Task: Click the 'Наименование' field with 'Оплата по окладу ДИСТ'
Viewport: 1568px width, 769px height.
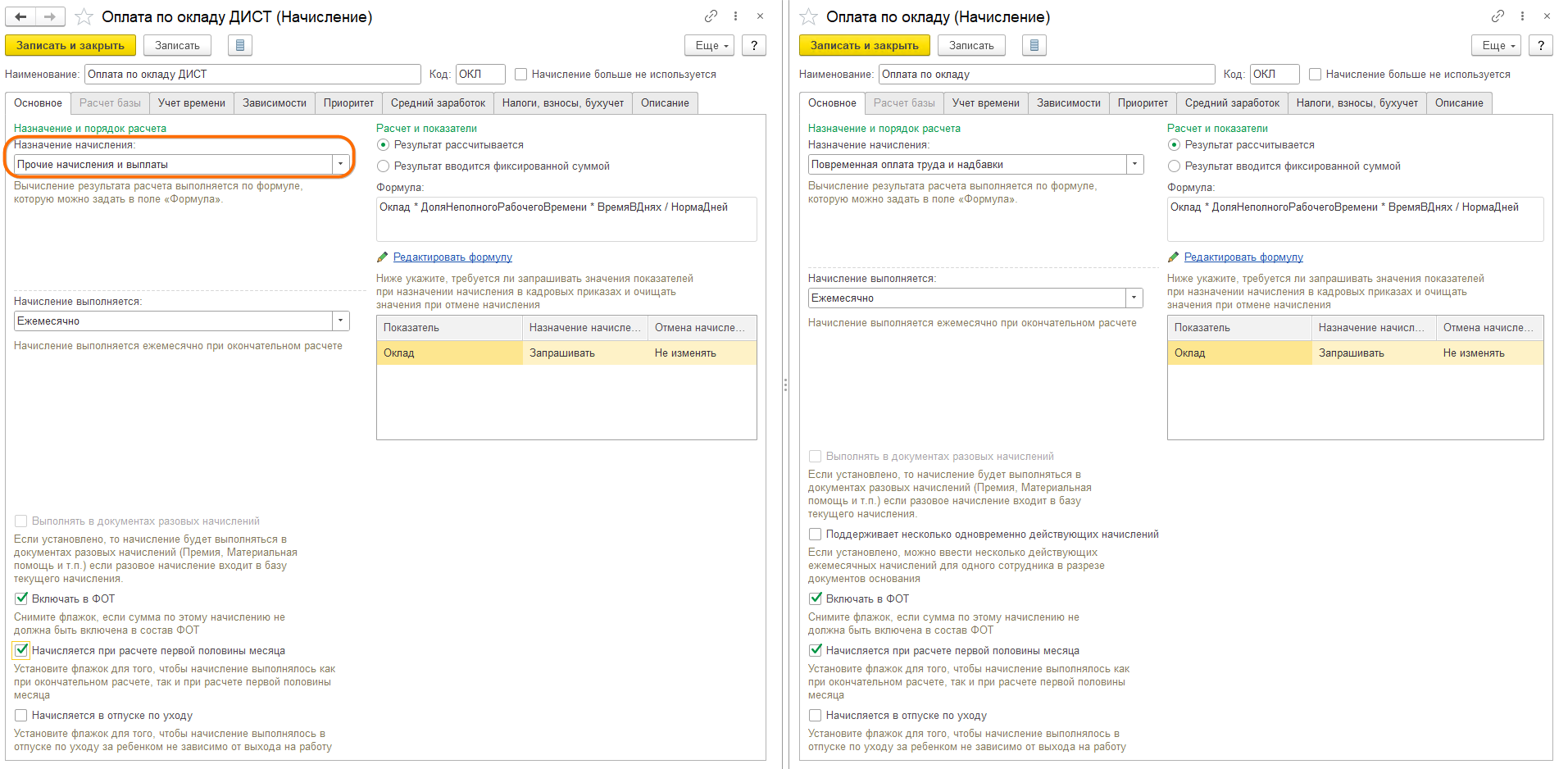Action: click(252, 75)
